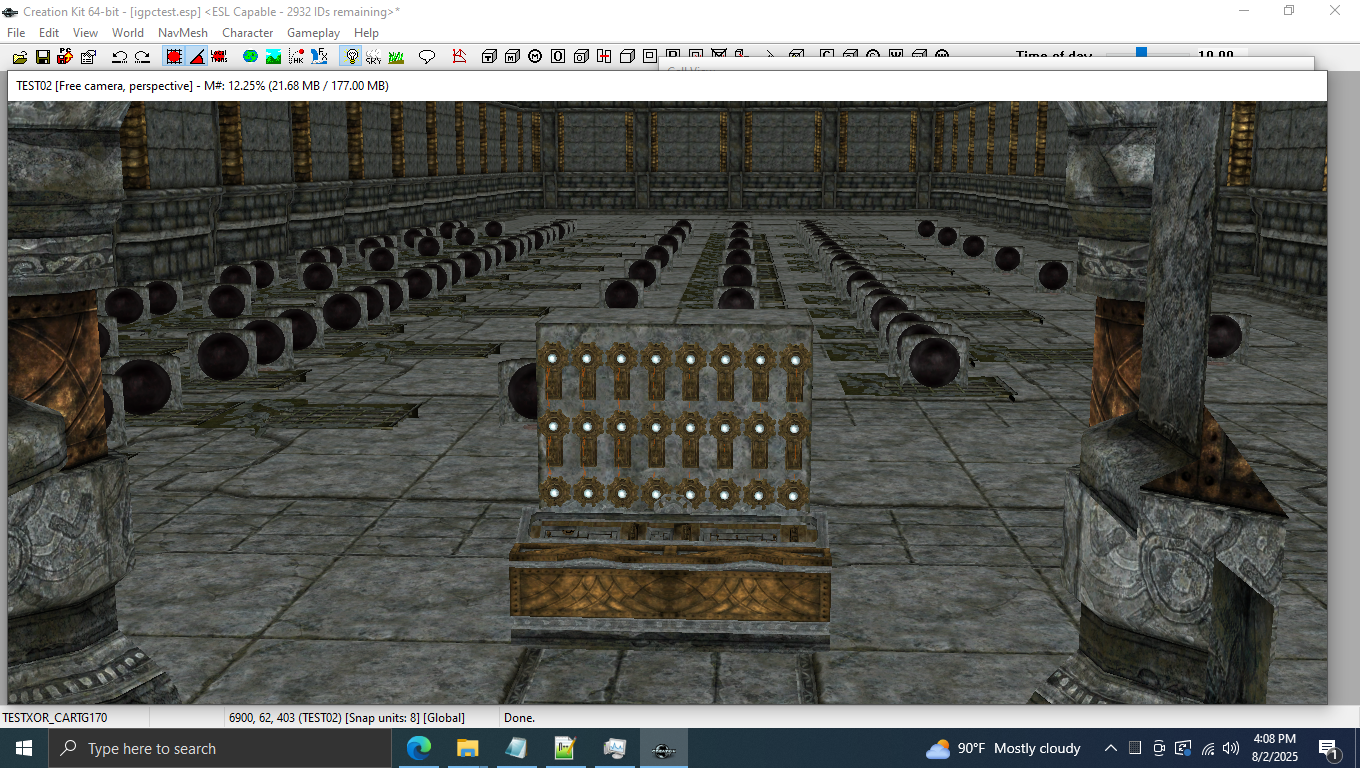Click the Fx water toolbar icon
Image resolution: width=1360 pixels, height=768 pixels.
pyautogui.click(x=319, y=57)
